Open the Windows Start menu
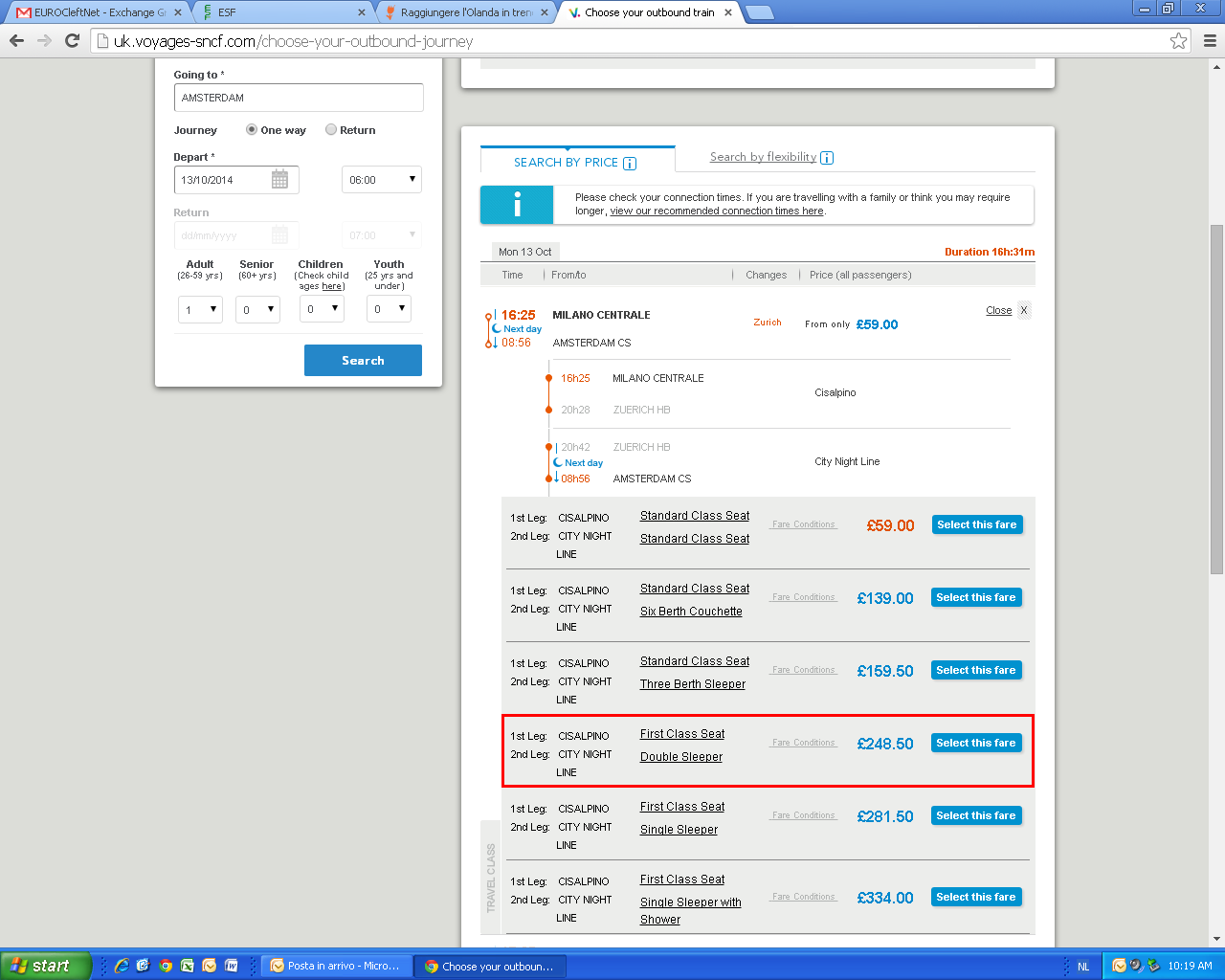The height and width of the screenshot is (980, 1225). coord(45,966)
